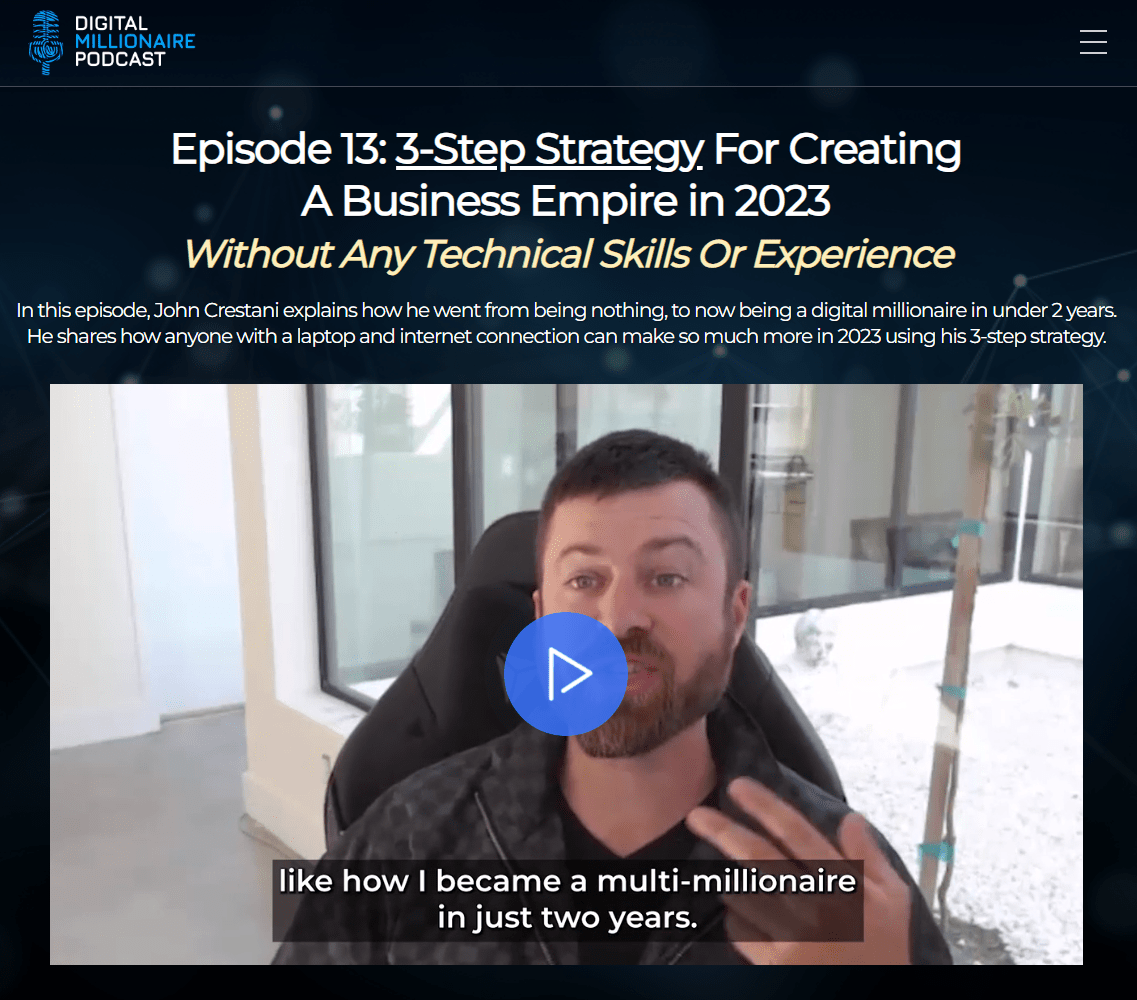The width and height of the screenshot is (1137, 1000).
Task: Click the "PODCAST" word in the header logo
Action: (120, 59)
